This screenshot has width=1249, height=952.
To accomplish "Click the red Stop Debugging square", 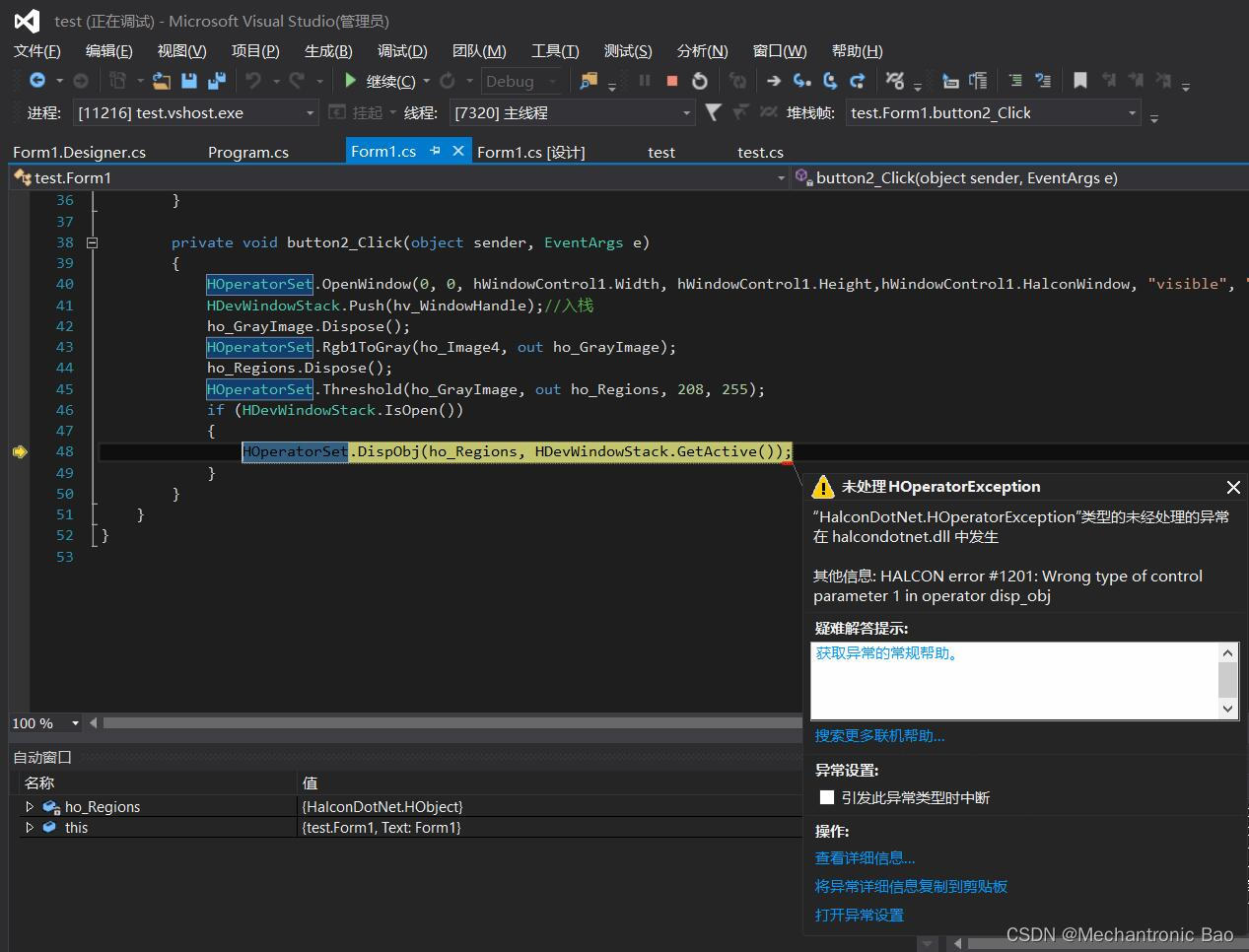I will click(x=672, y=81).
